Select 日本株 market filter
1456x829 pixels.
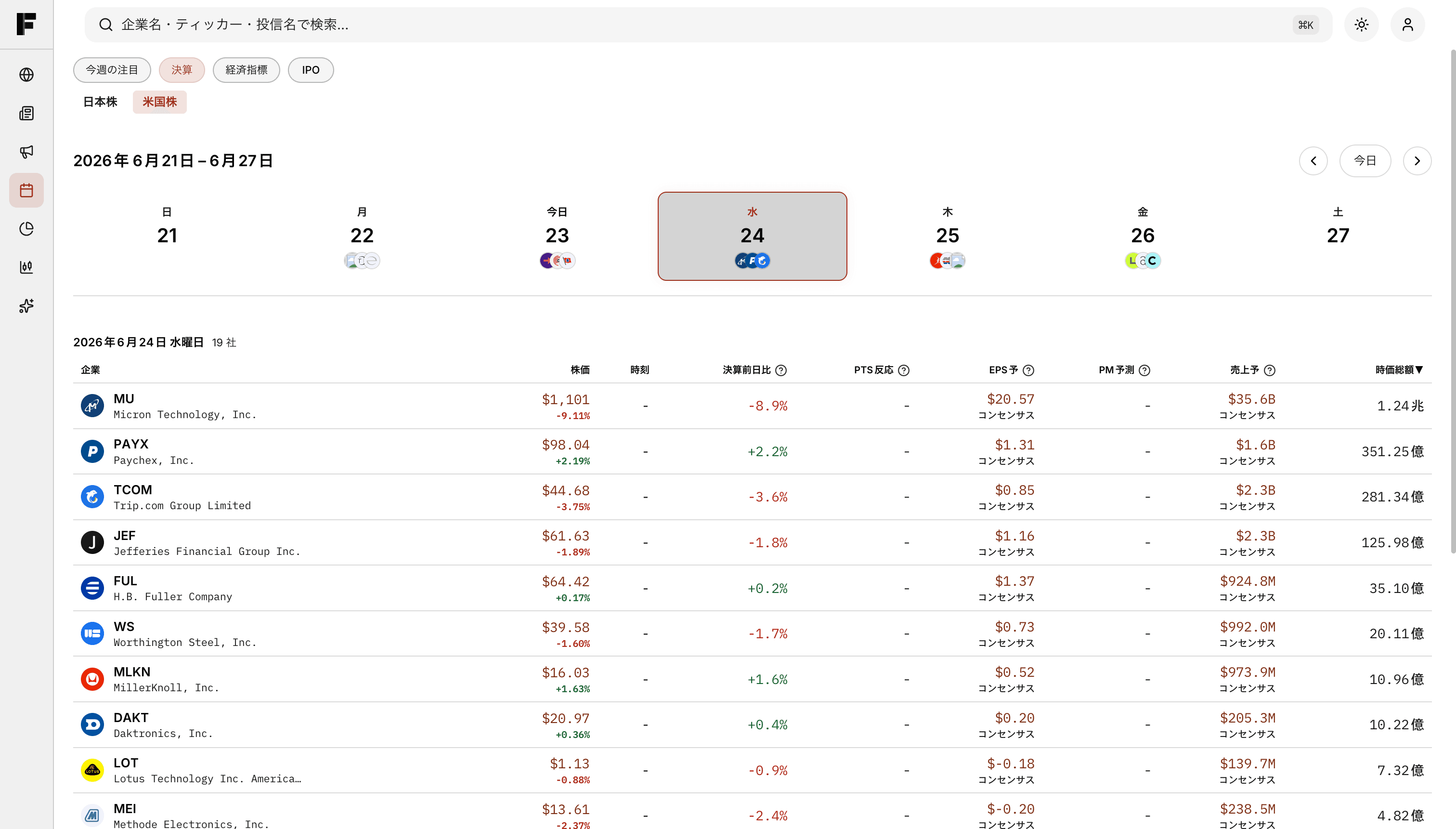[x=100, y=102]
